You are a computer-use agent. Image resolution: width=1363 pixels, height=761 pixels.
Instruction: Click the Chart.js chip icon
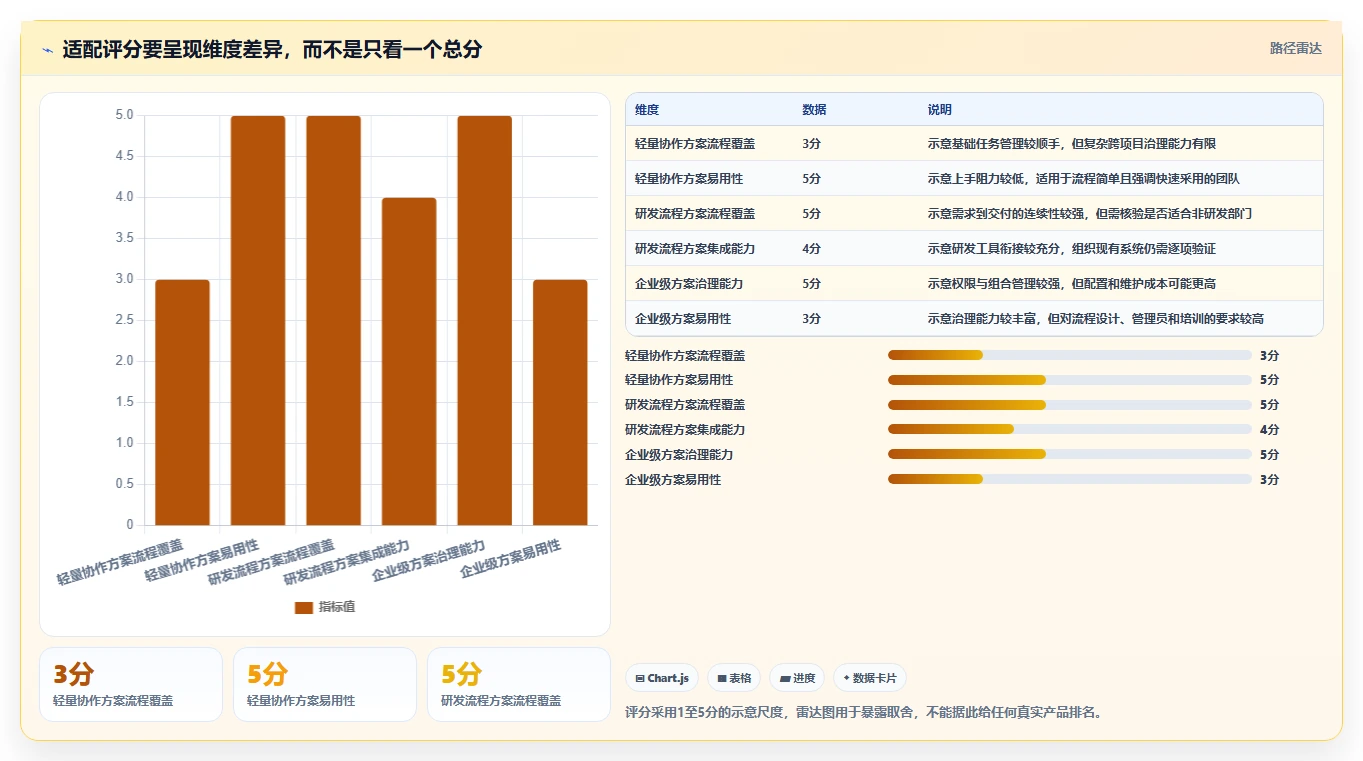tap(640, 678)
